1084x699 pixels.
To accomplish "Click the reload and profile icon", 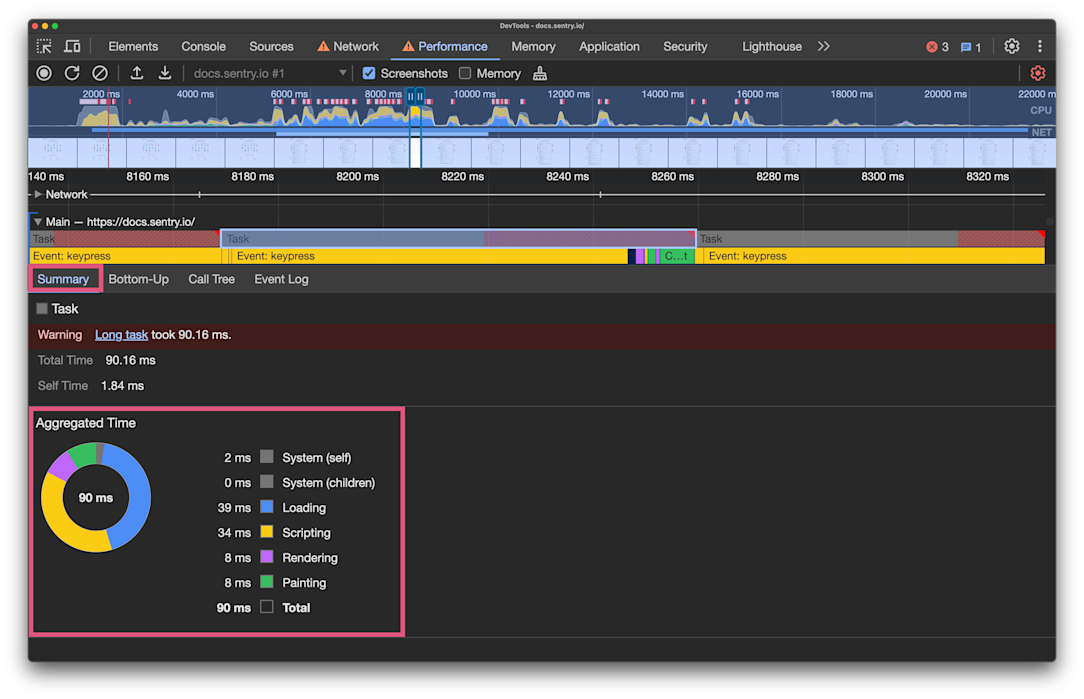I will coord(72,73).
